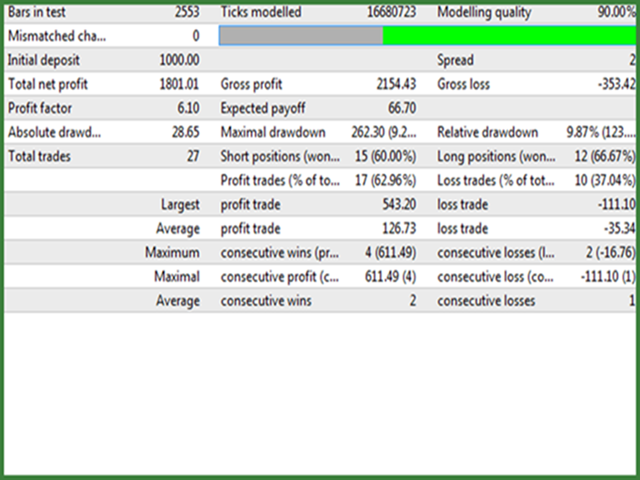Click the 'Ticks modelled' label
This screenshot has height=480, width=640.
pyautogui.click(x=261, y=12)
